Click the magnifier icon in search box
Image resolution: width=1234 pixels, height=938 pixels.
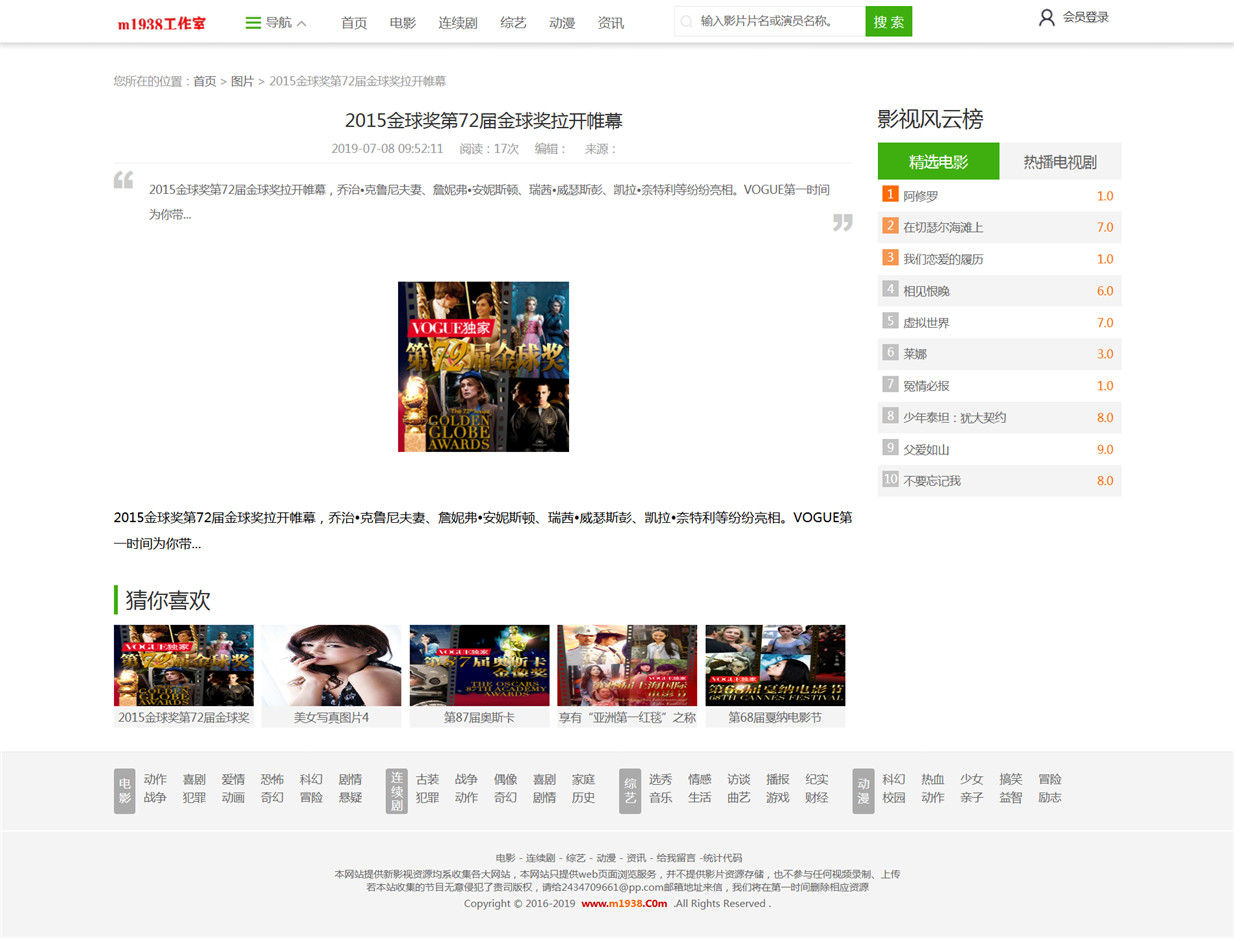686,21
